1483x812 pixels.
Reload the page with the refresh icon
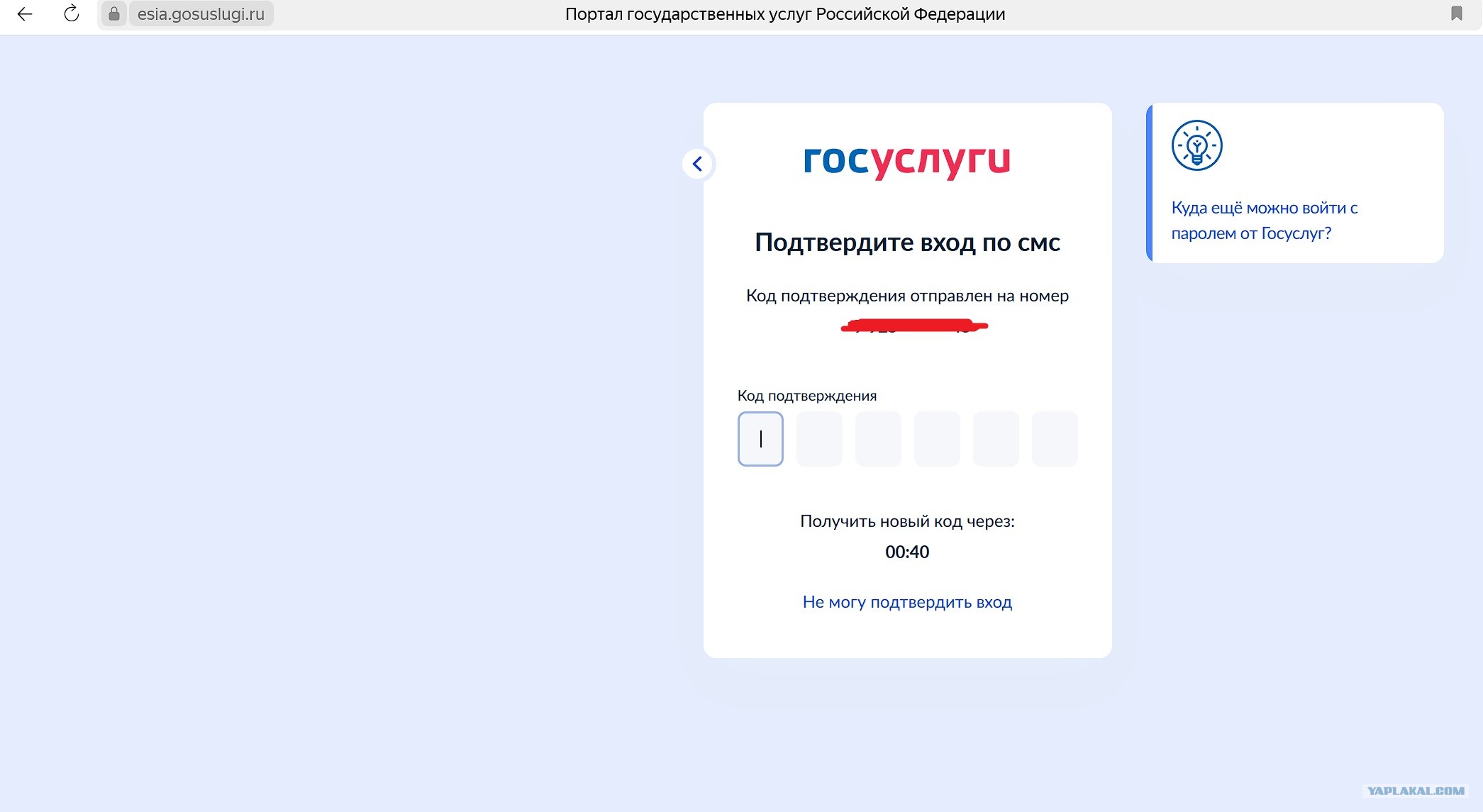tap(72, 13)
